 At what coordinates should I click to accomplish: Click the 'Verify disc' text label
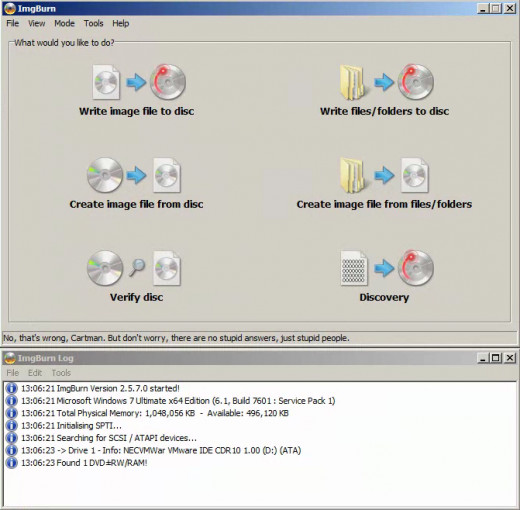coord(137,297)
